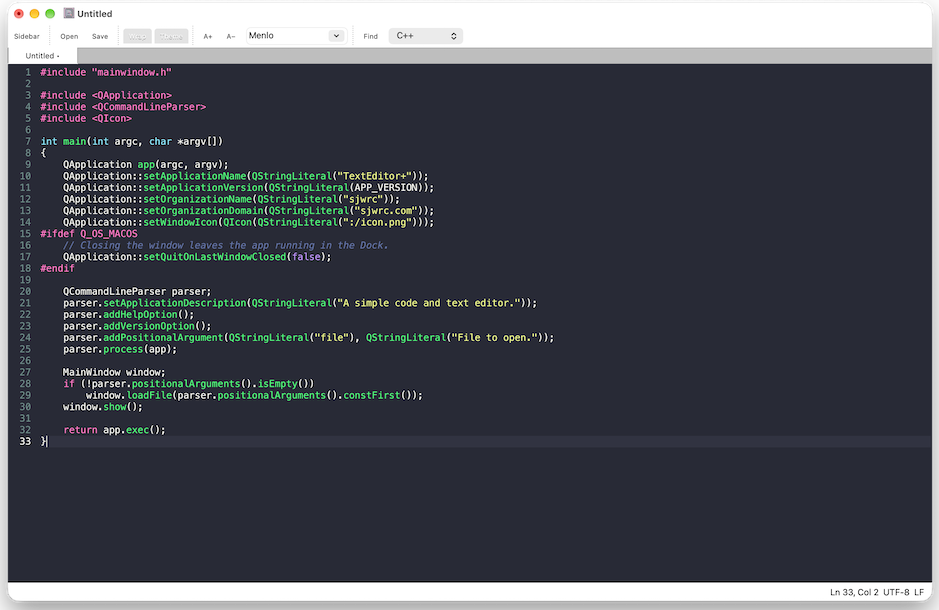Click the UTF-8 encoding indicator

pos(896,592)
